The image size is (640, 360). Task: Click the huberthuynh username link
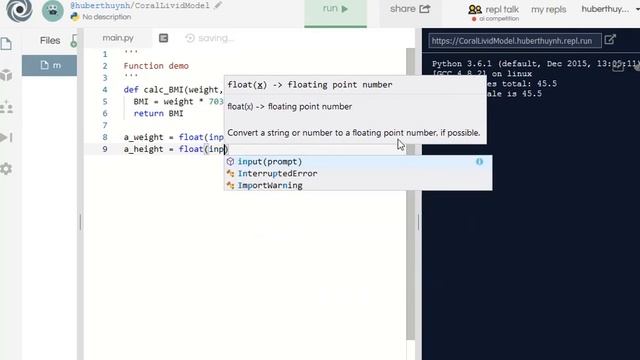[100, 5]
